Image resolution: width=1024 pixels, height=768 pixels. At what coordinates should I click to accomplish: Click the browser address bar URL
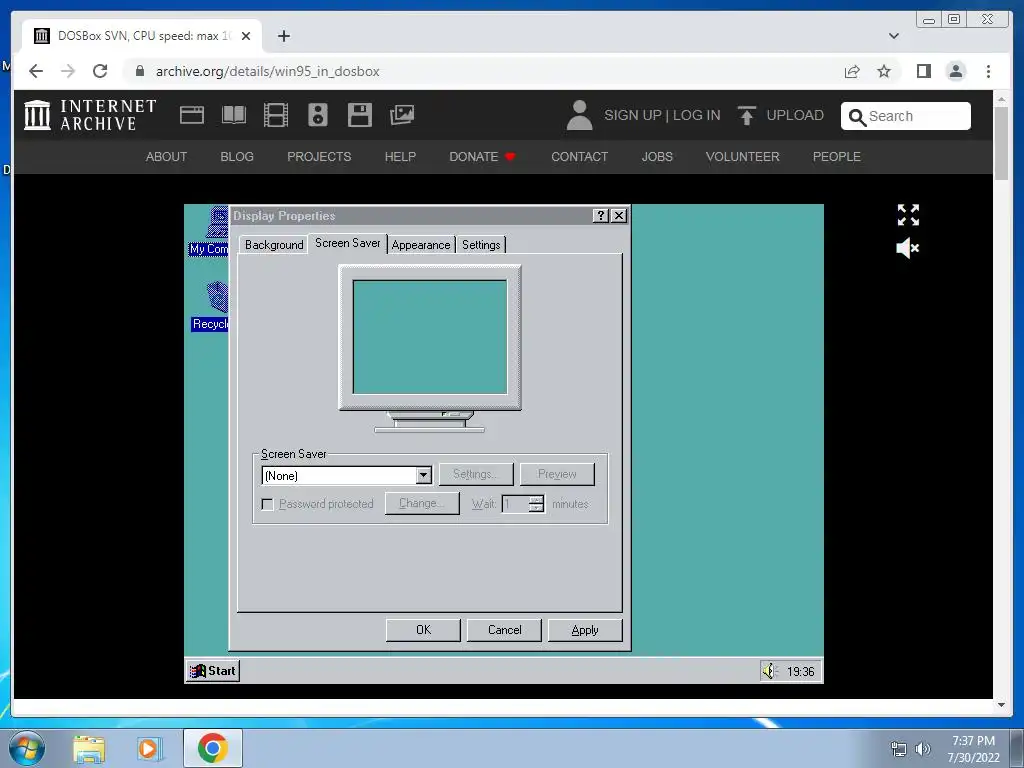tap(267, 71)
